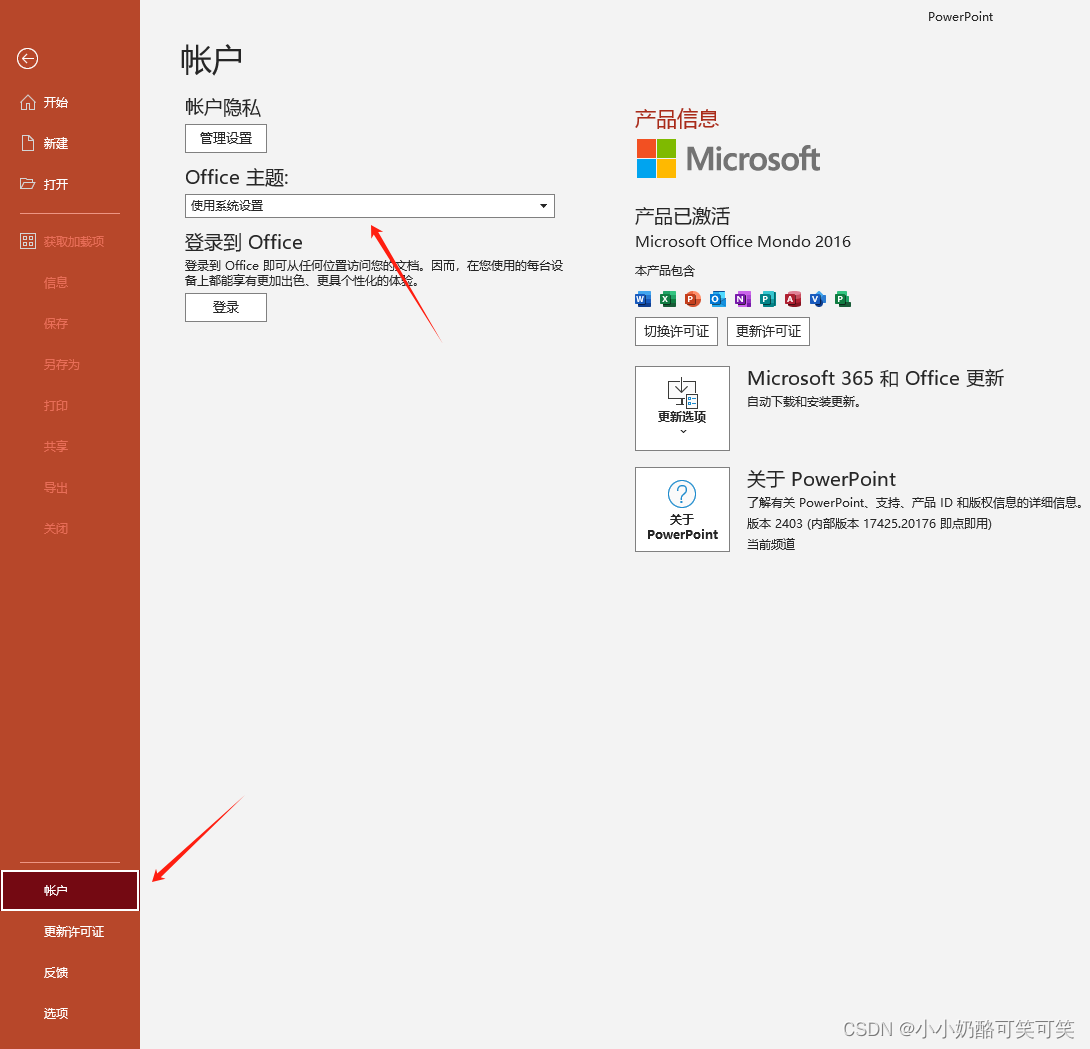Click the 版本 2403 version line
The width and height of the screenshot is (1090, 1049).
click(x=869, y=523)
